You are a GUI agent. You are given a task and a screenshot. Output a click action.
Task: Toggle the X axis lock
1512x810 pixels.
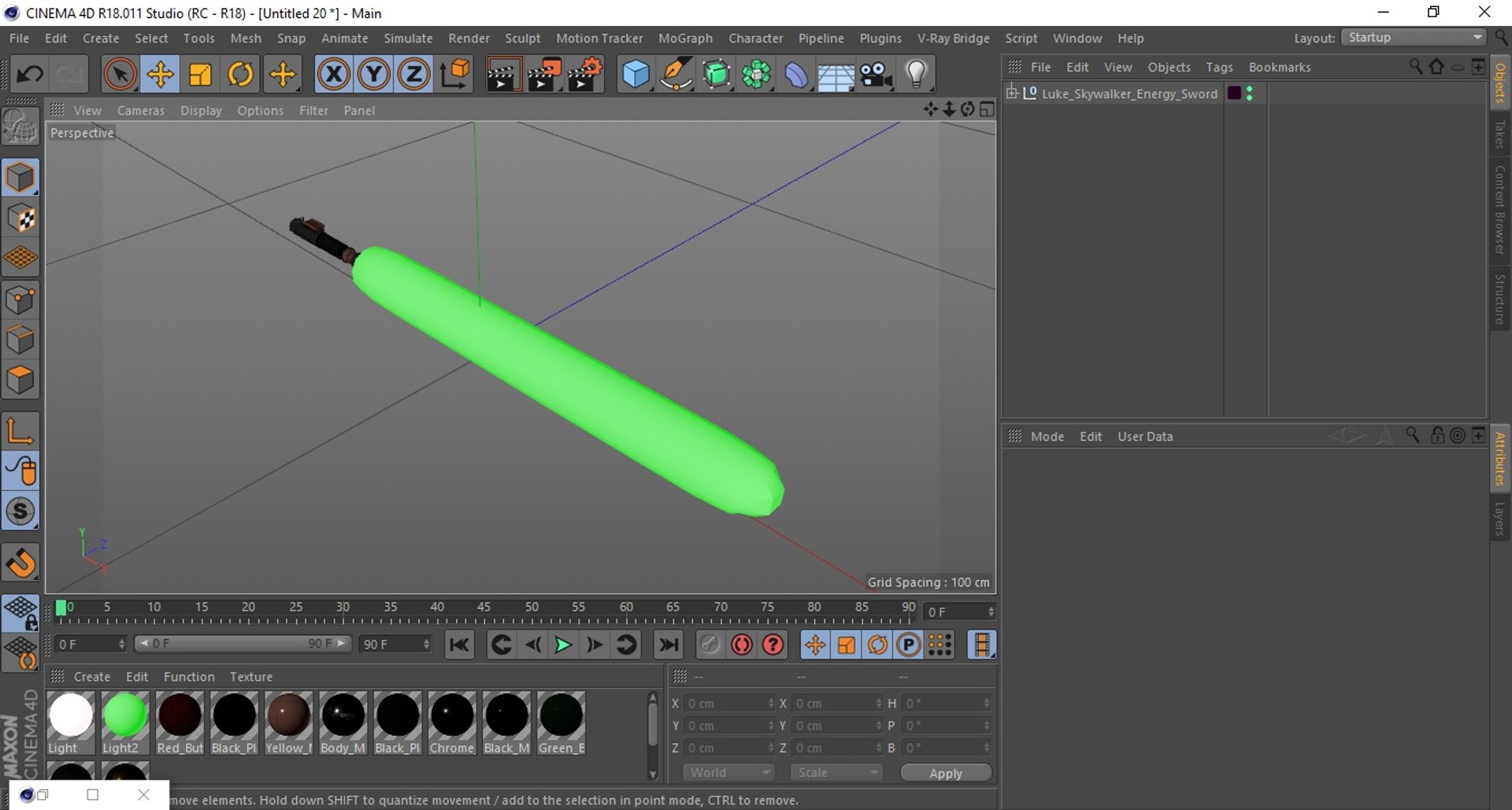tap(333, 75)
